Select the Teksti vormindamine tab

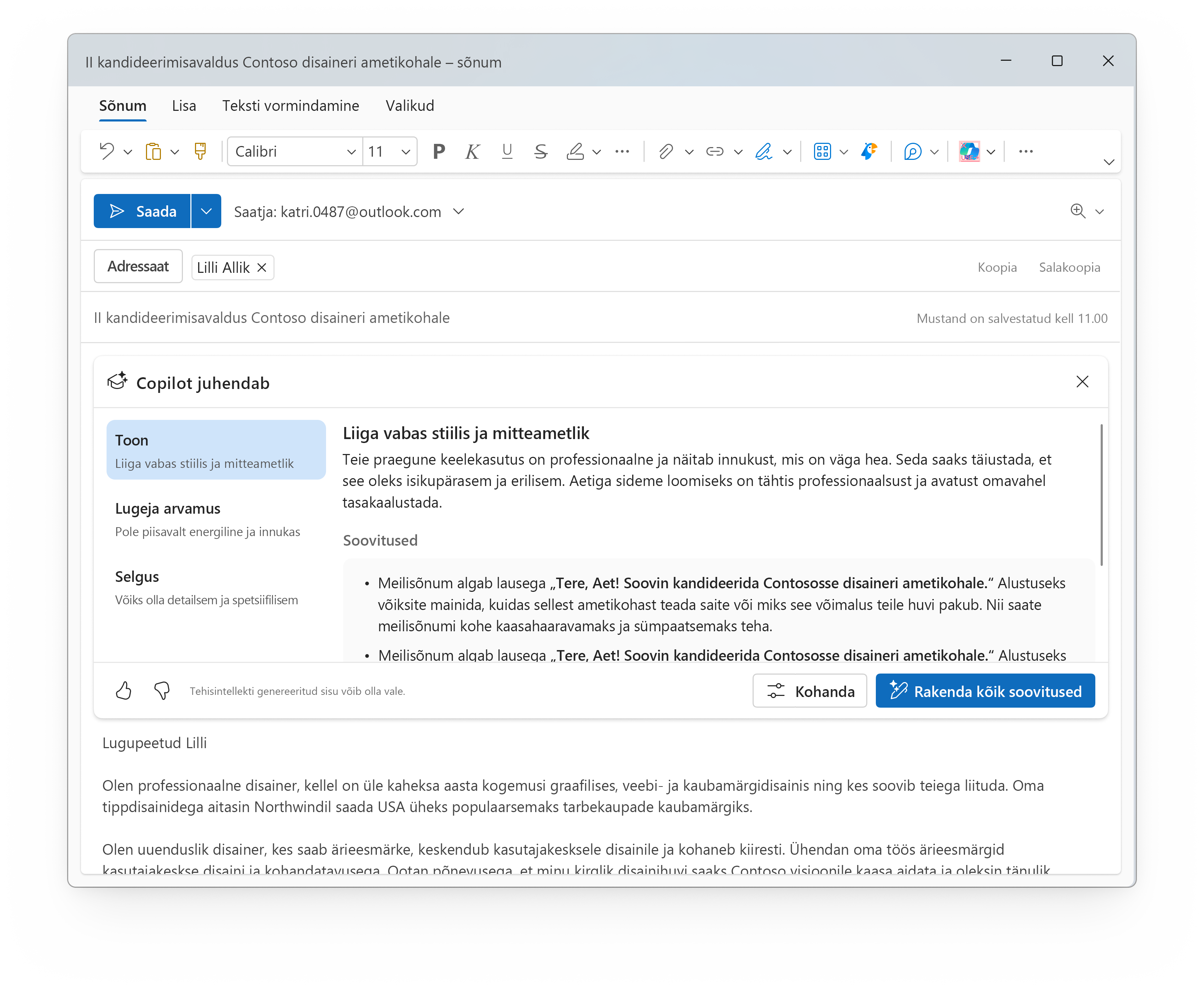click(290, 105)
